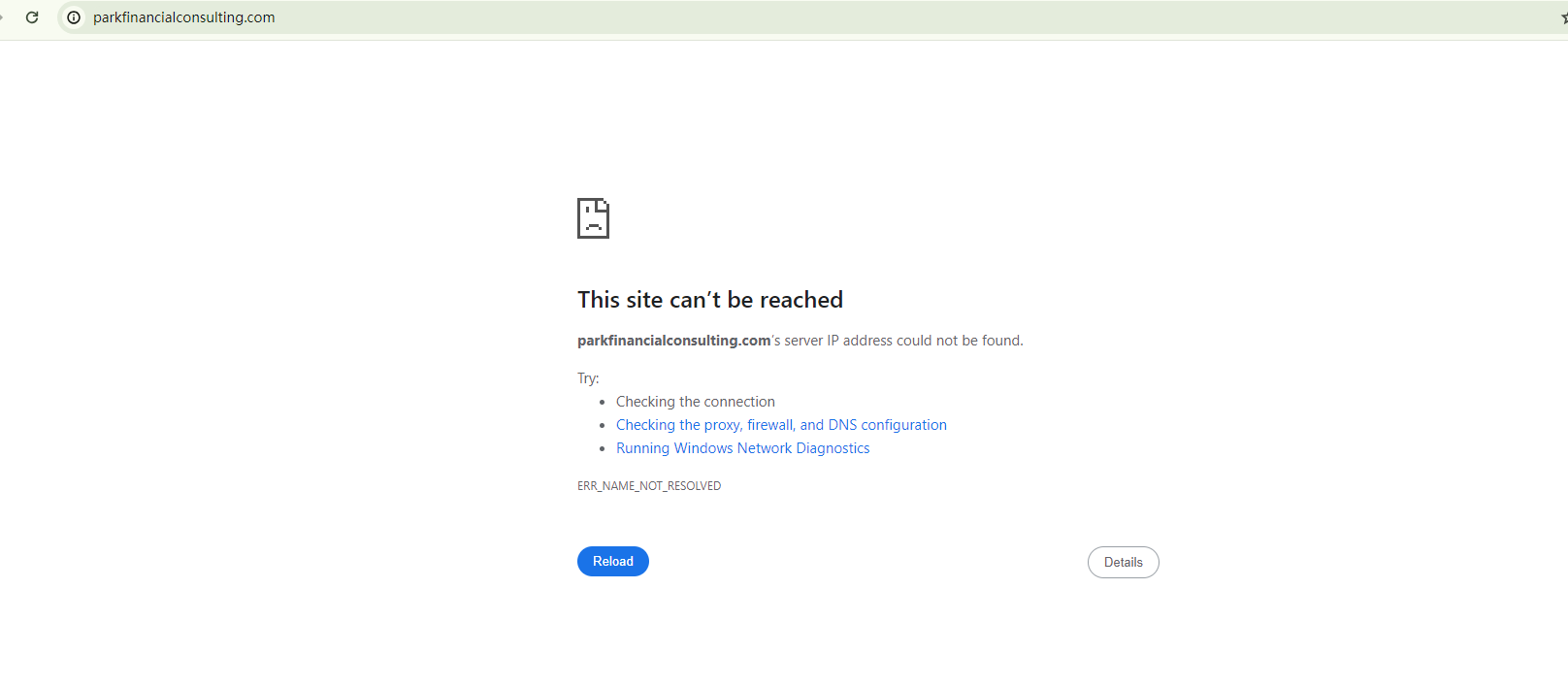Screen dimensions: 1568x687
Task: Click the bold parkfinancialconsulting.com domain in error message
Action: (x=673, y=341)
